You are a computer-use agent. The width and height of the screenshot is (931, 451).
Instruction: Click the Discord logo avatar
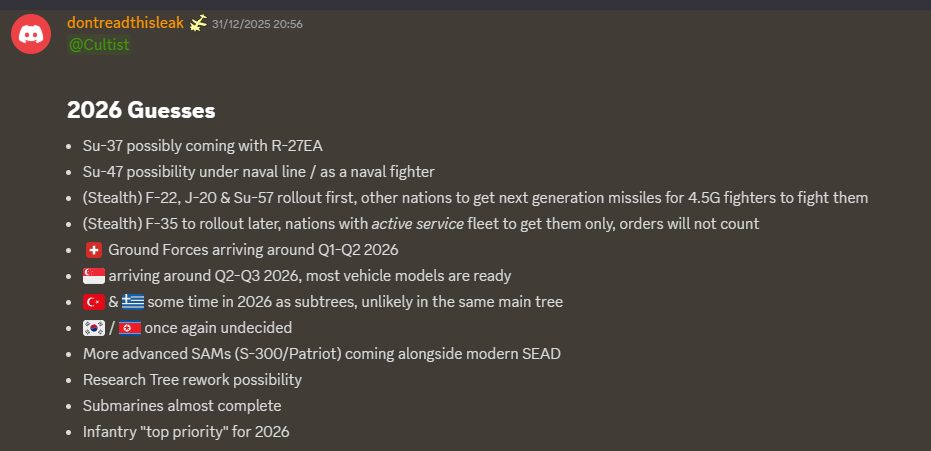31,35
